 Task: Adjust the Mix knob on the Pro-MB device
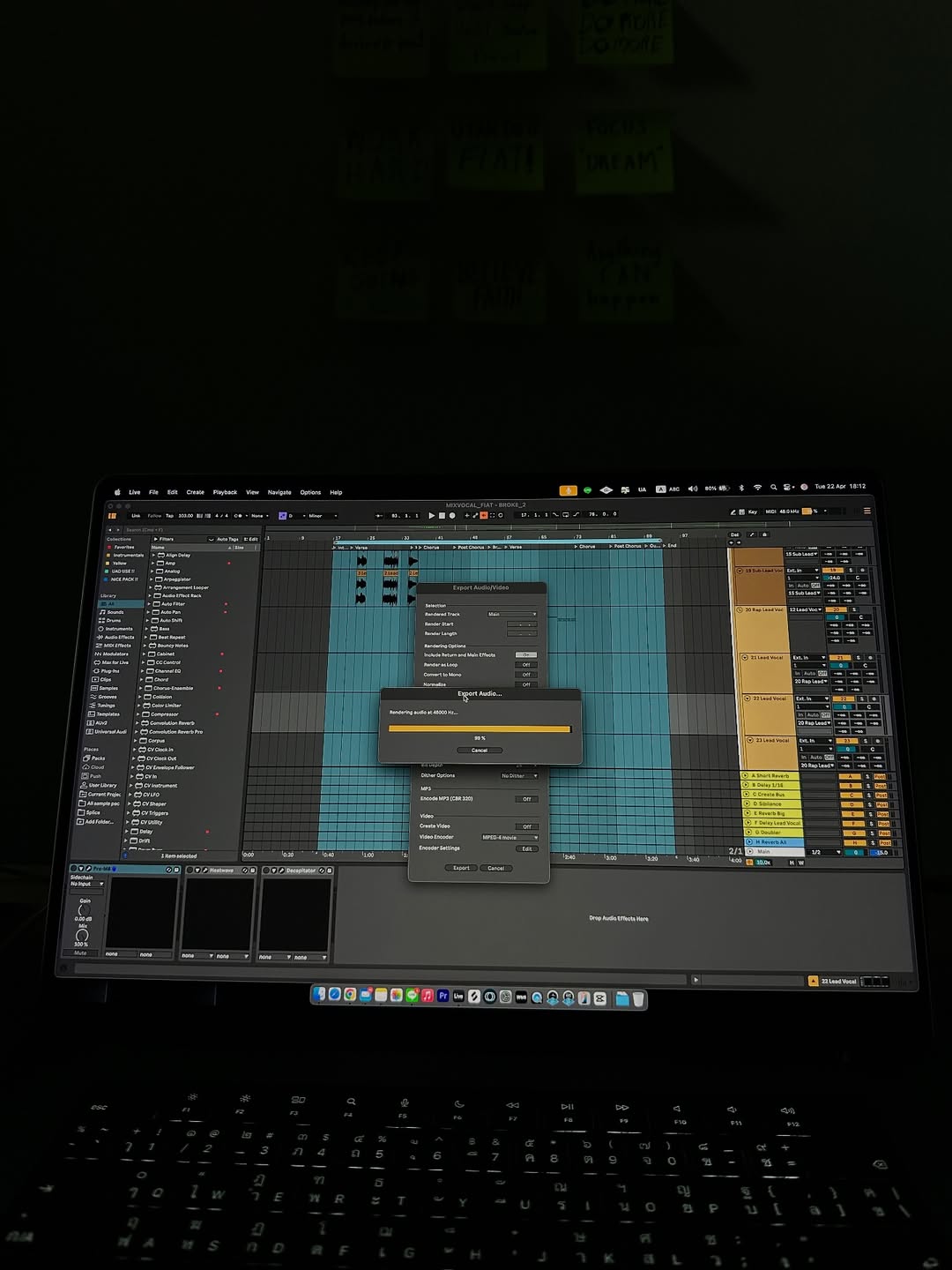(82, 935)
